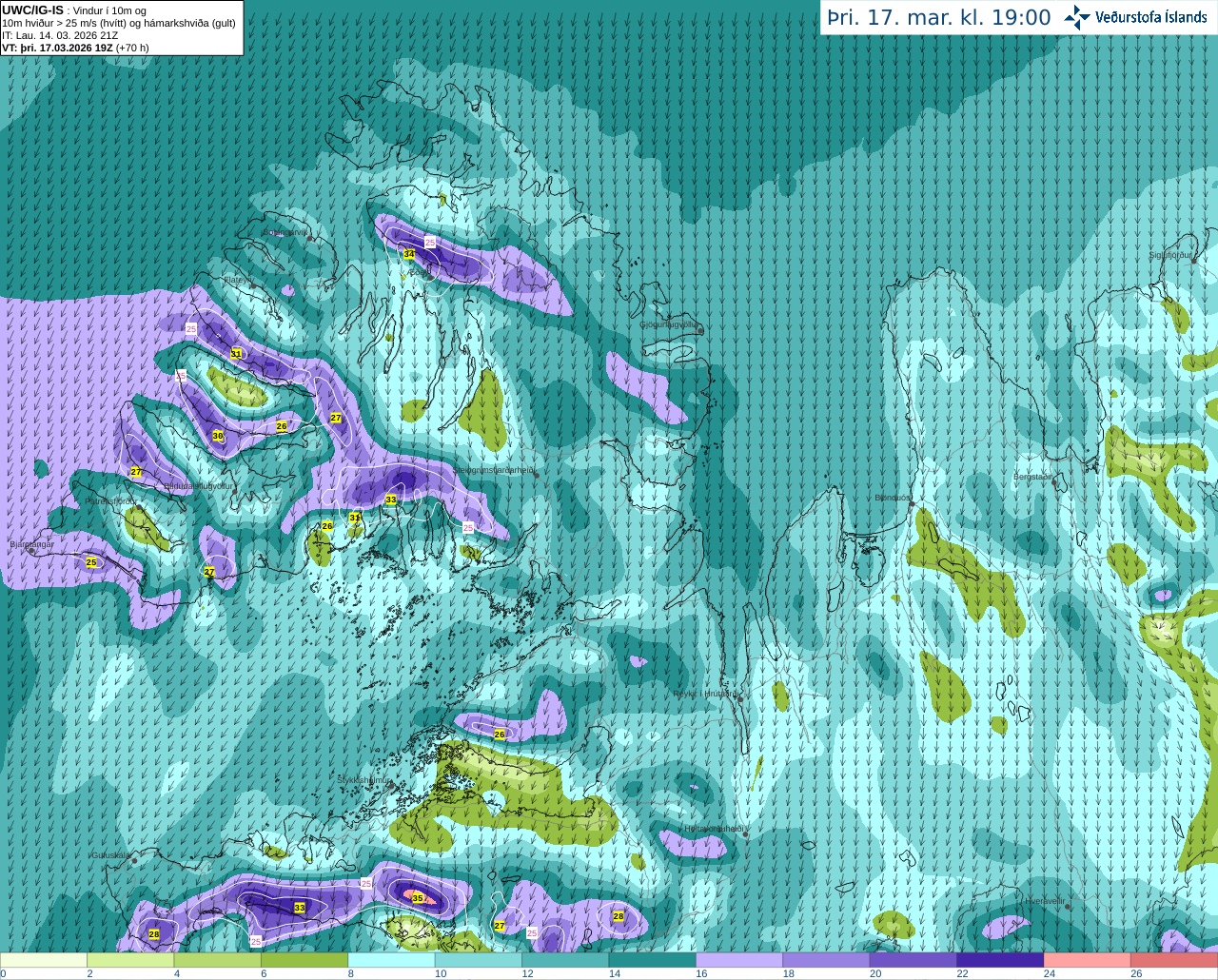1218x980 pixels.
Task: Click the 16–18 lavender legend swatch
Action: [739, 960]
